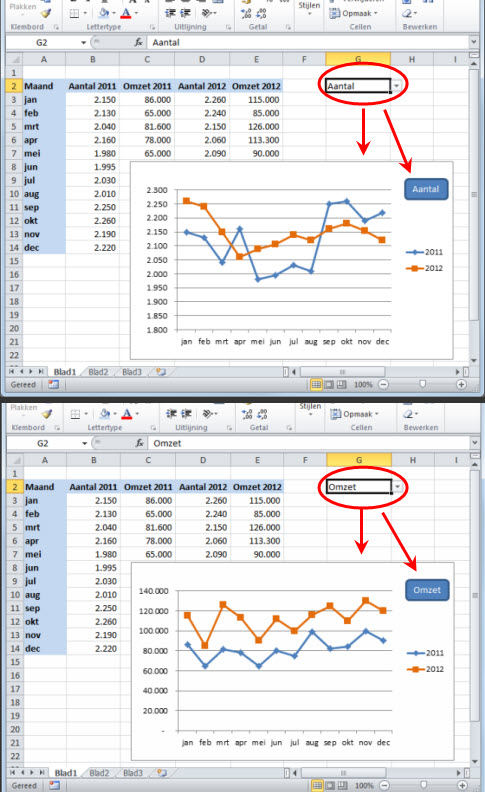Open dropdown arrow of cell G2 showing Omzet
The height and width of the screenshot is (792, 485).
point(398,487)
